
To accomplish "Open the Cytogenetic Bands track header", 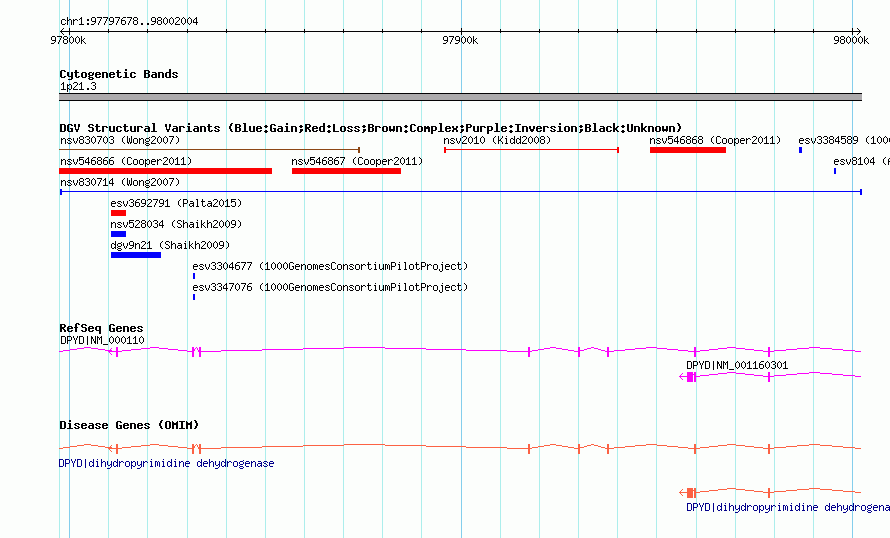I will pyautogui.click(x=119, y=74).
